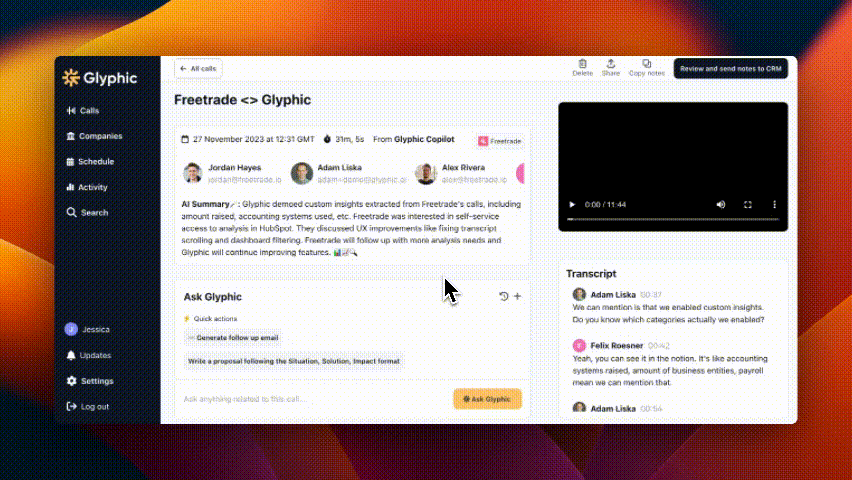Choose the Situation, Solution, Impact proposal action
852x480 pixels.
(x=294, y=361)
